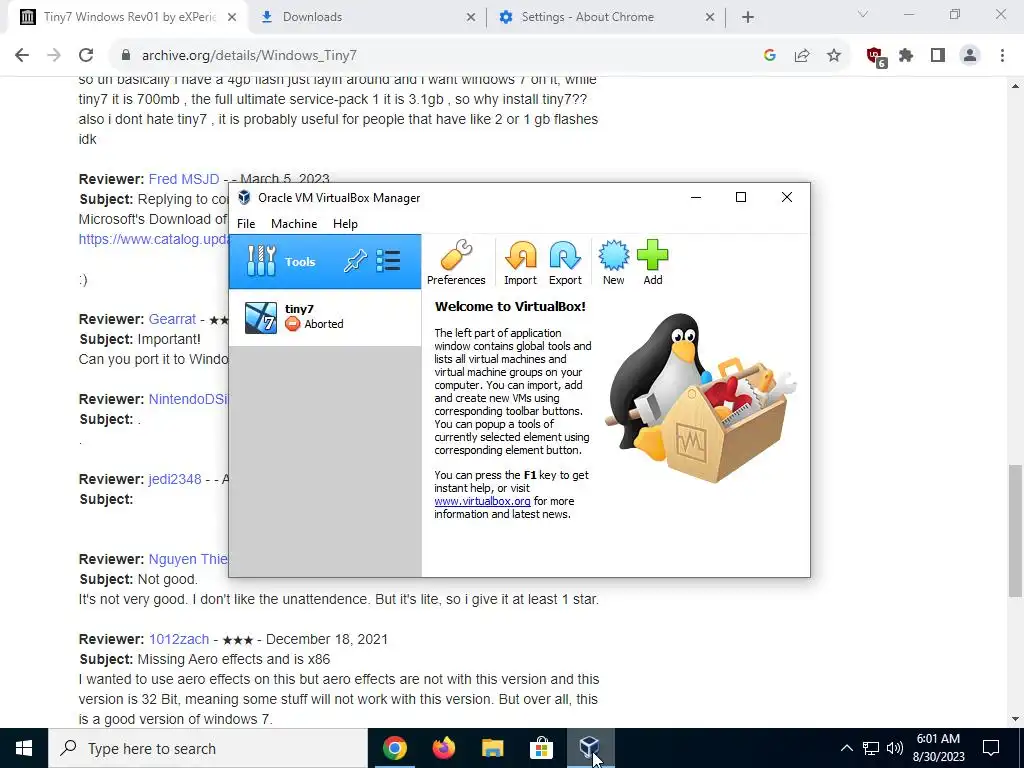Create a New virtual machine
This screenshot has height=768, width=1024.
coord(613,263)
